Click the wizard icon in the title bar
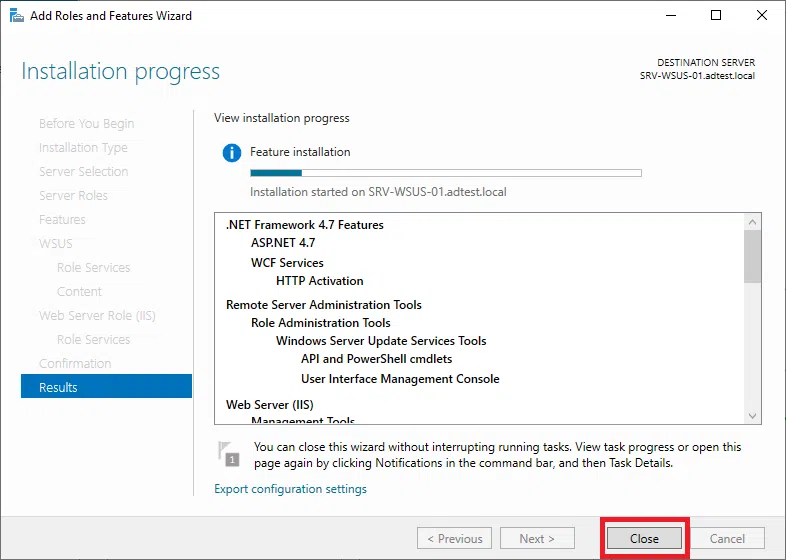 coord(14,16)
